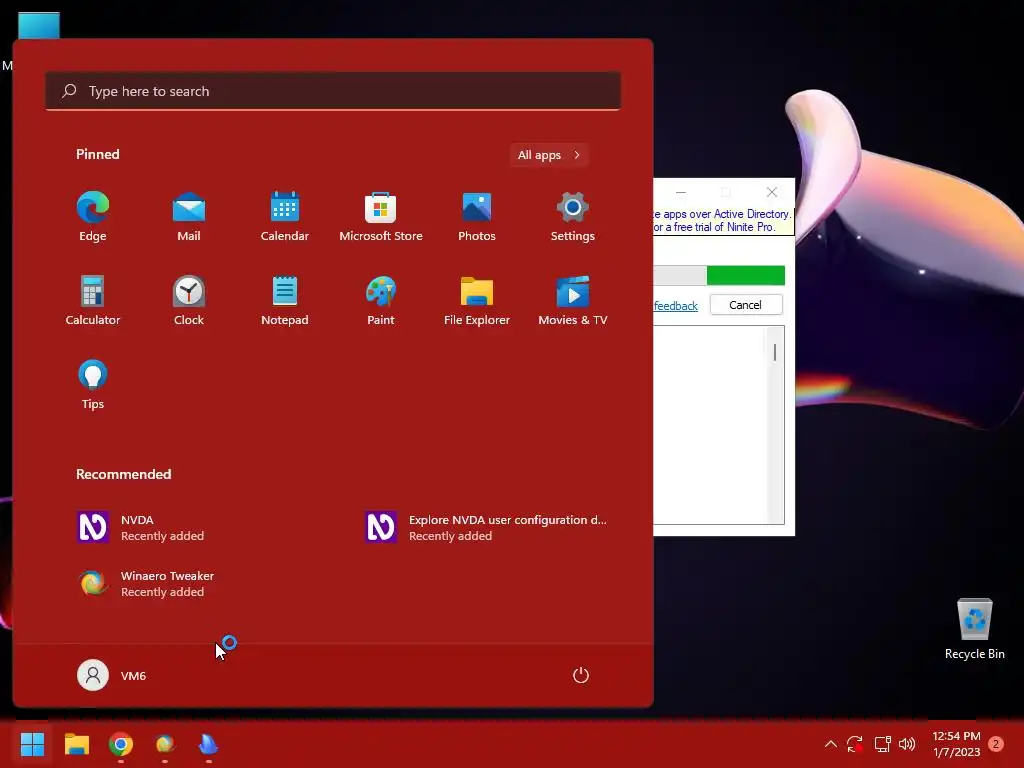Image resolution: width=1024 pixels, height=768 pixels.
Task: Open Notepad from the Start menu
Action: point(285,300)
